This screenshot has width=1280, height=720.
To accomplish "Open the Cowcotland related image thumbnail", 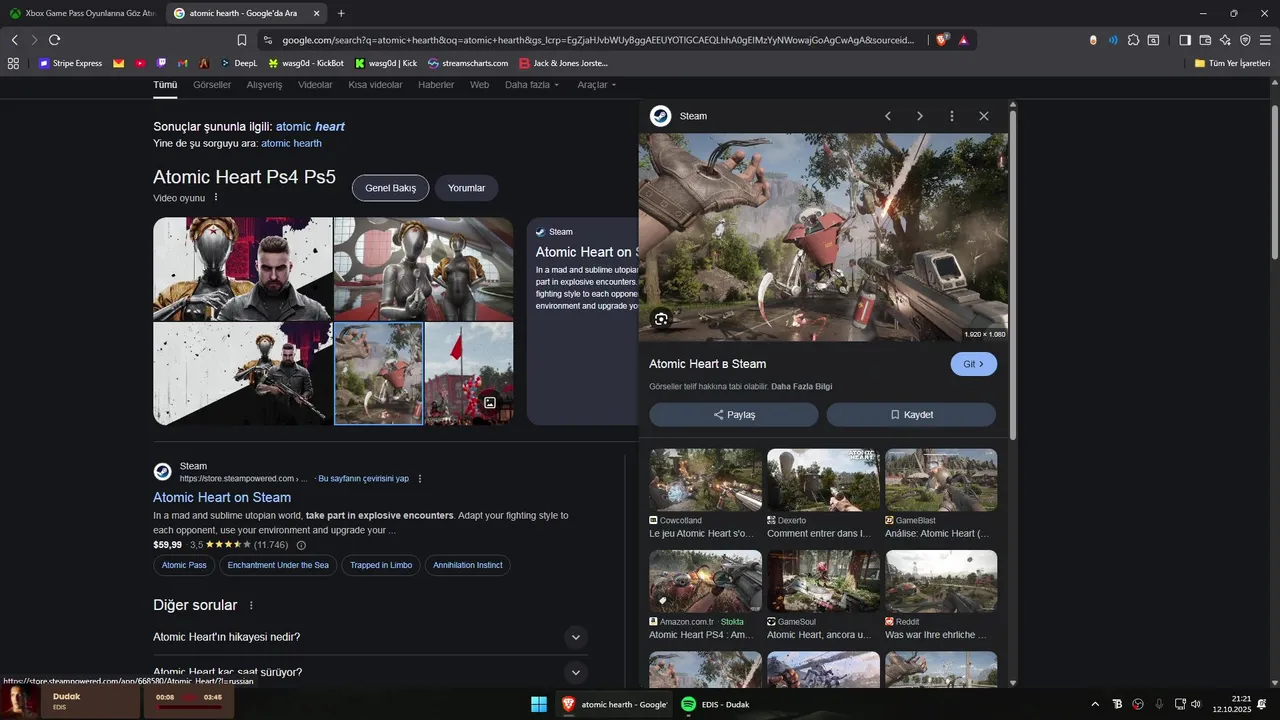I will 705,480.
